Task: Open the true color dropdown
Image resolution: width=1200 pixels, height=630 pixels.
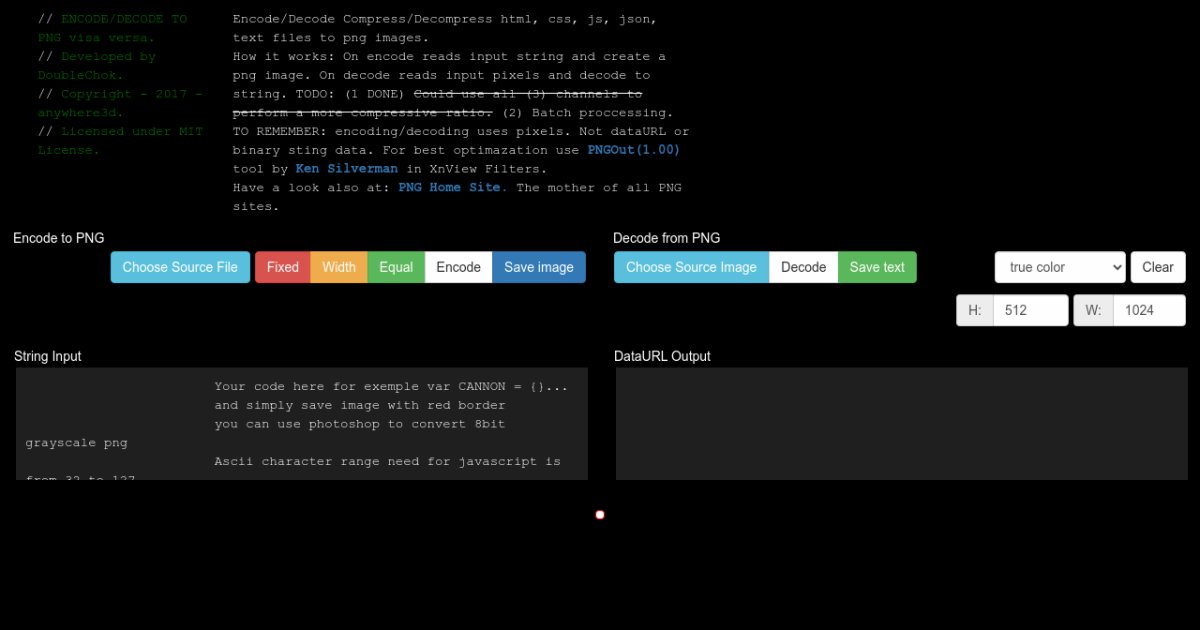Action: click(x=1059, y=267)
